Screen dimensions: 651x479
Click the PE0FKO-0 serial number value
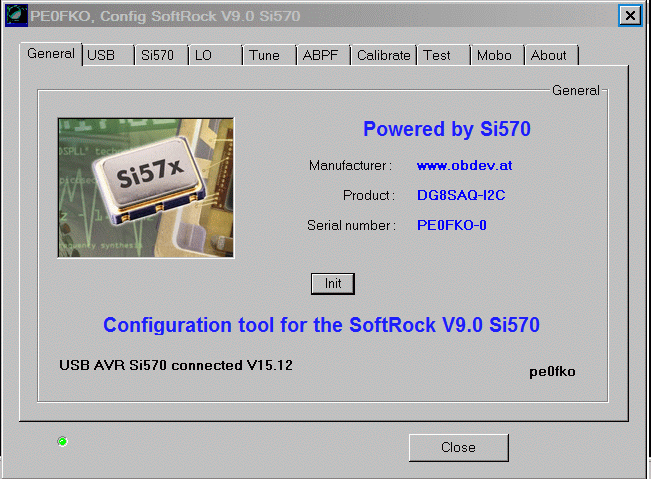click(452, 225)
